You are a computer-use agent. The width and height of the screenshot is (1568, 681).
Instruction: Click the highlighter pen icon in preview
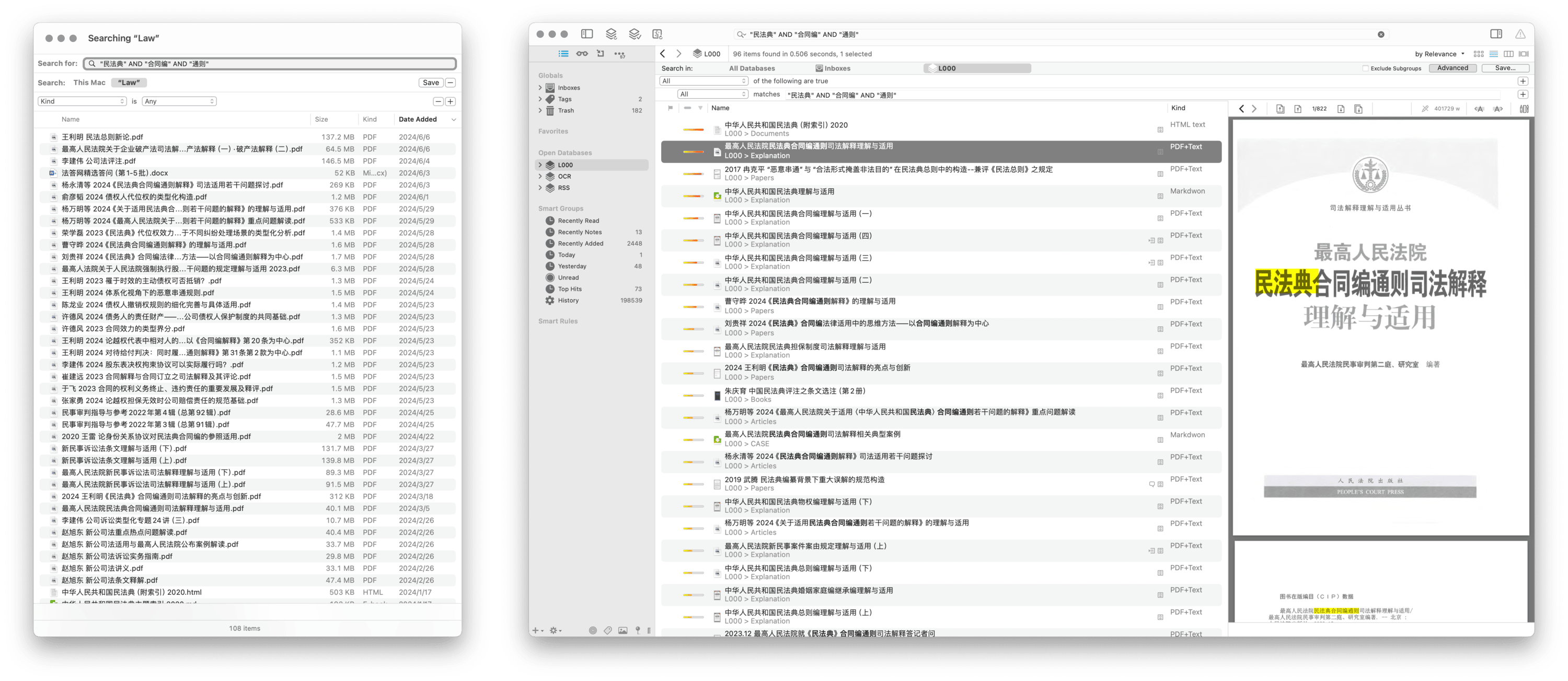point(1425,109)
